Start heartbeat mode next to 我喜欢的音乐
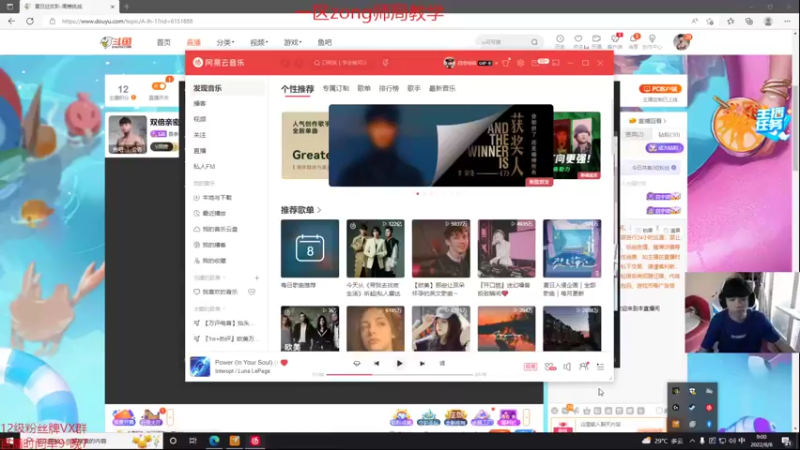This screenshot has height=450, width=800. 252,292
